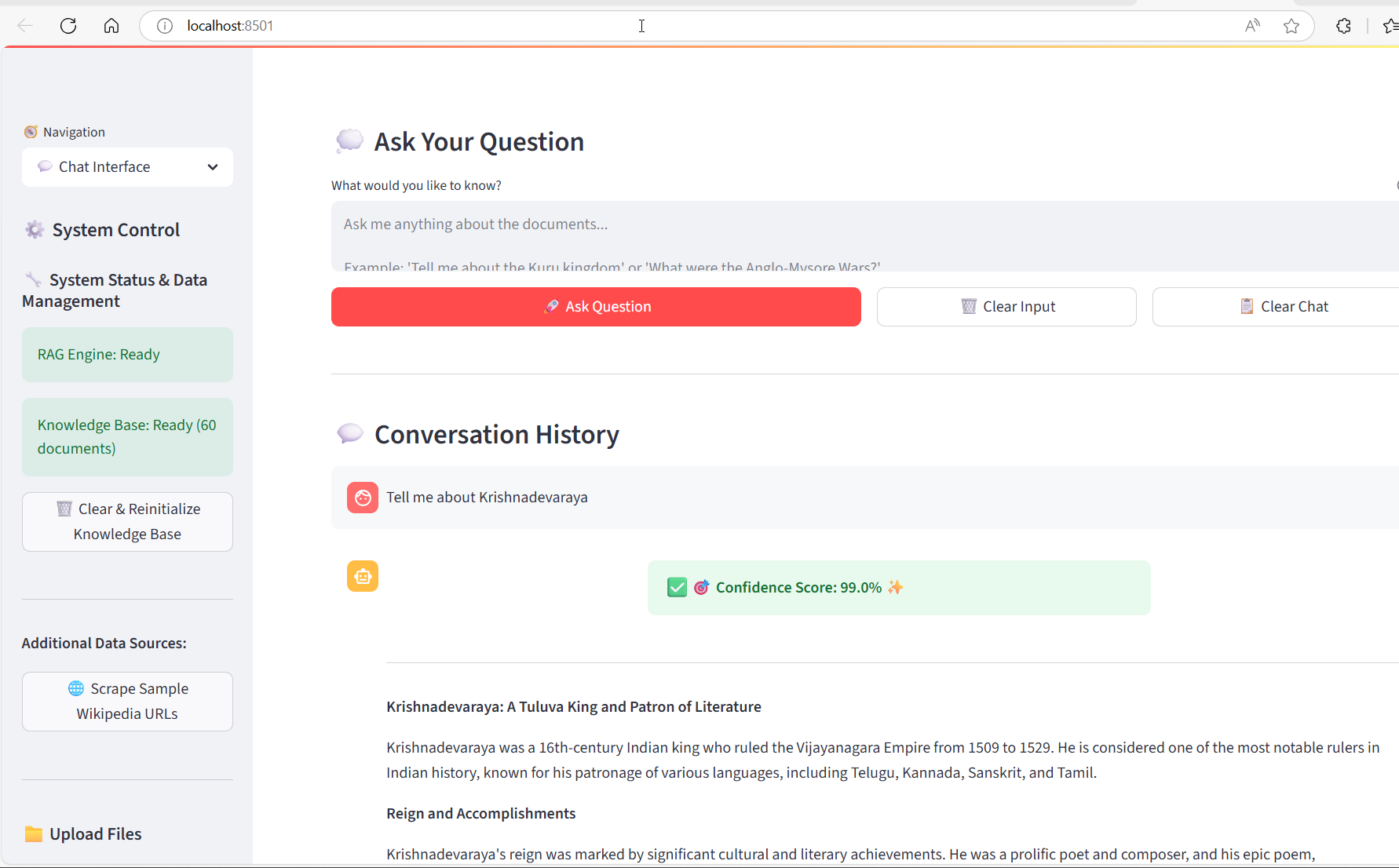The image size is (1399, 868).
Task: View site information icon in address bar
Action: tap(165, 26)
